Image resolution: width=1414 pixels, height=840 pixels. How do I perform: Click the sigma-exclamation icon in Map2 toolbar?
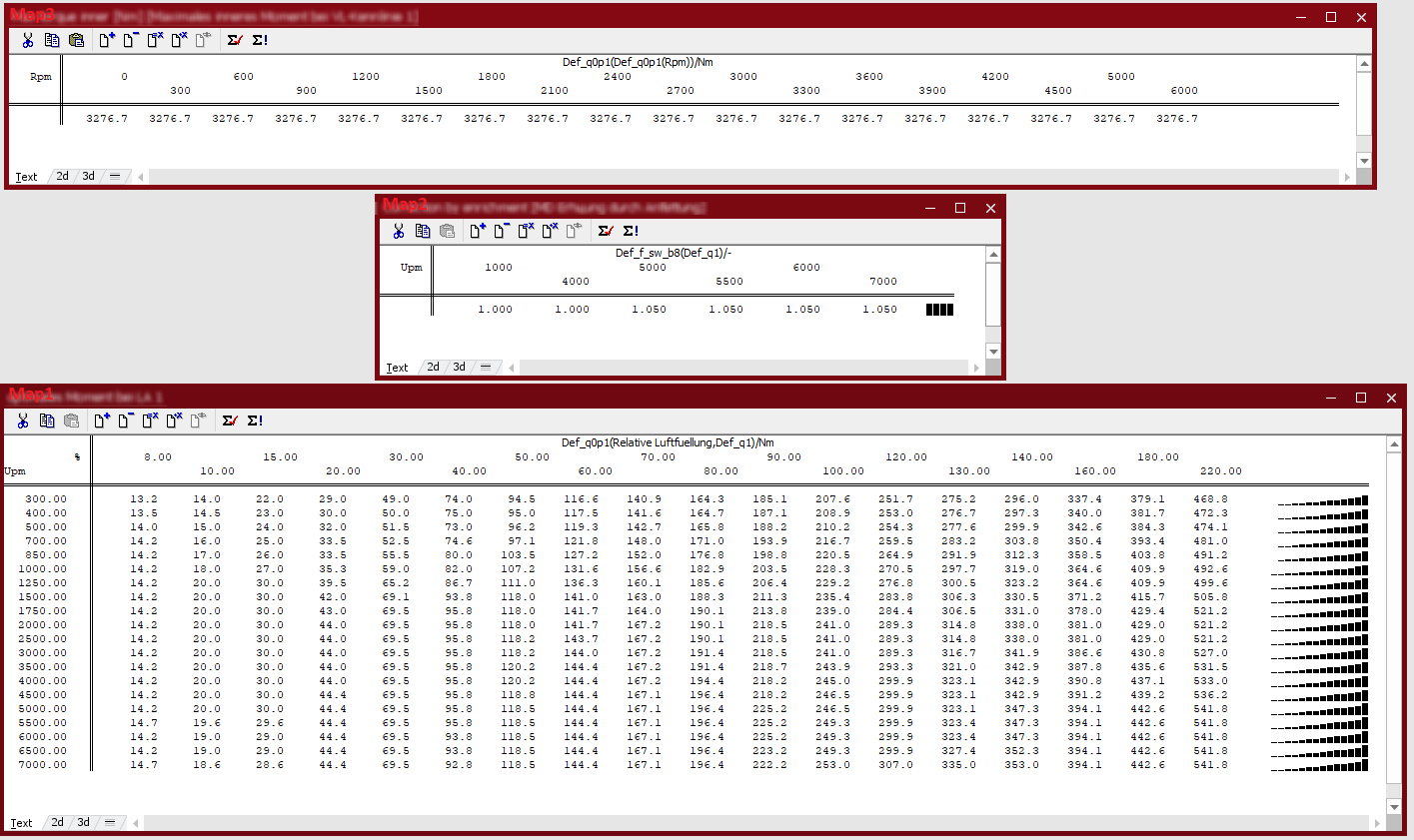(631, 231)
